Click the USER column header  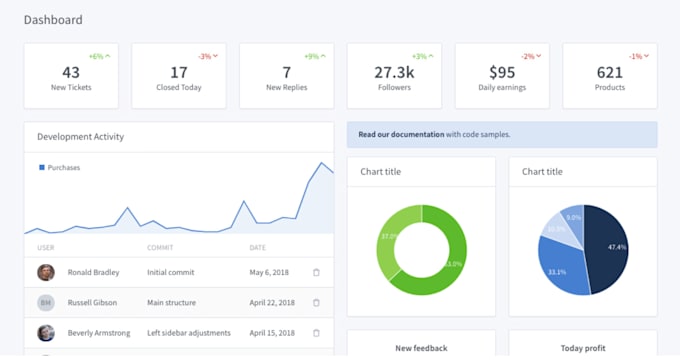(x=46, y=248)
